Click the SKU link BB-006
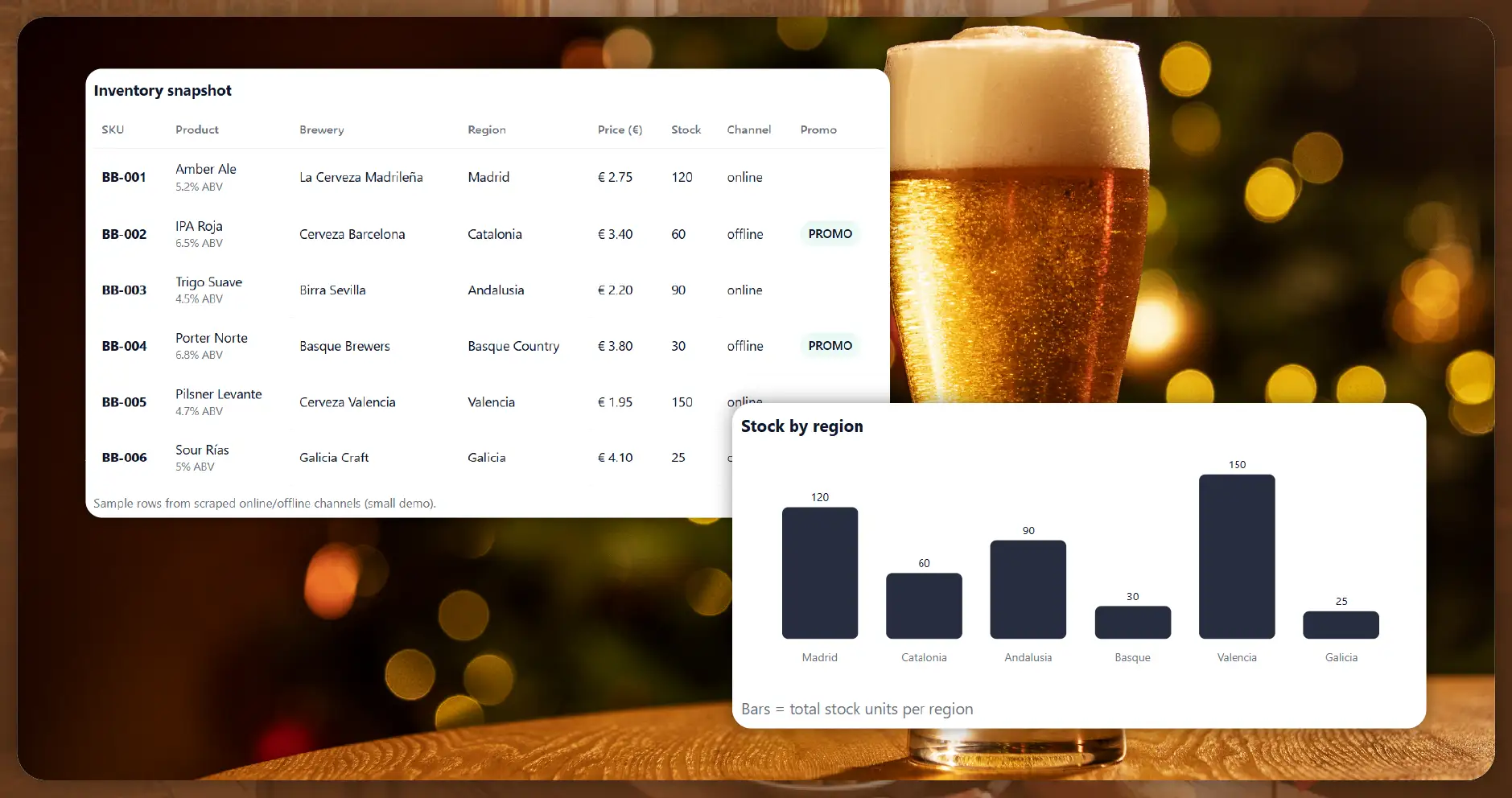Screen dimensions: 1512x798 (x=124, y=457)
